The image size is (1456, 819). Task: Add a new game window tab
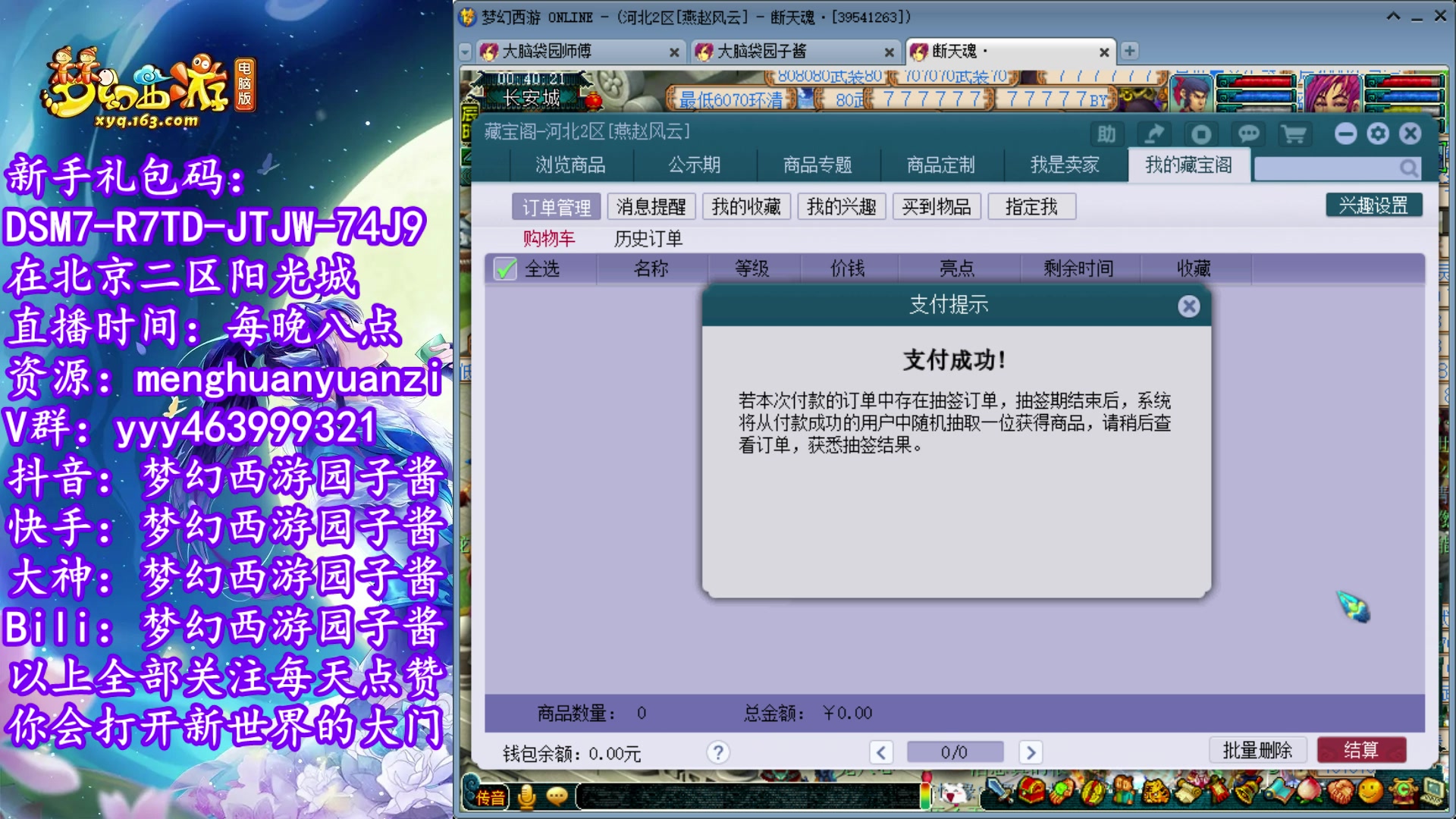pyautogui.click(x=1129, y=51)
